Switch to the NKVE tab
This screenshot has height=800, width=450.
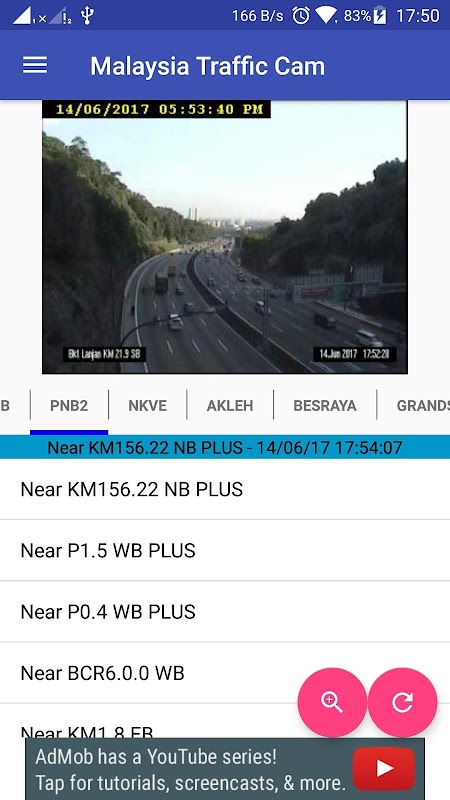click(147, 406)
